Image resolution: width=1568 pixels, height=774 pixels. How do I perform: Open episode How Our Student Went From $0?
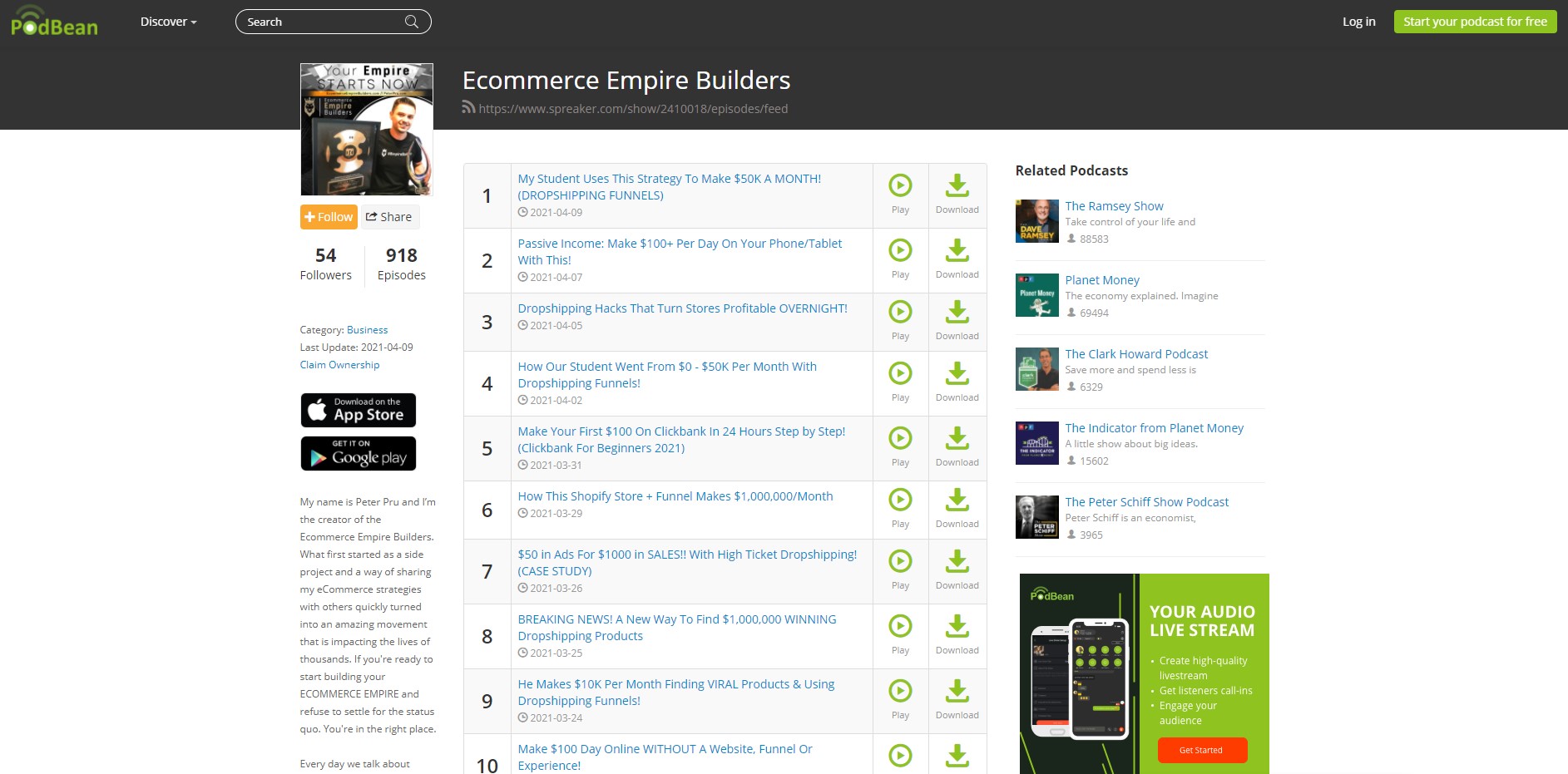tap(667, 375)
